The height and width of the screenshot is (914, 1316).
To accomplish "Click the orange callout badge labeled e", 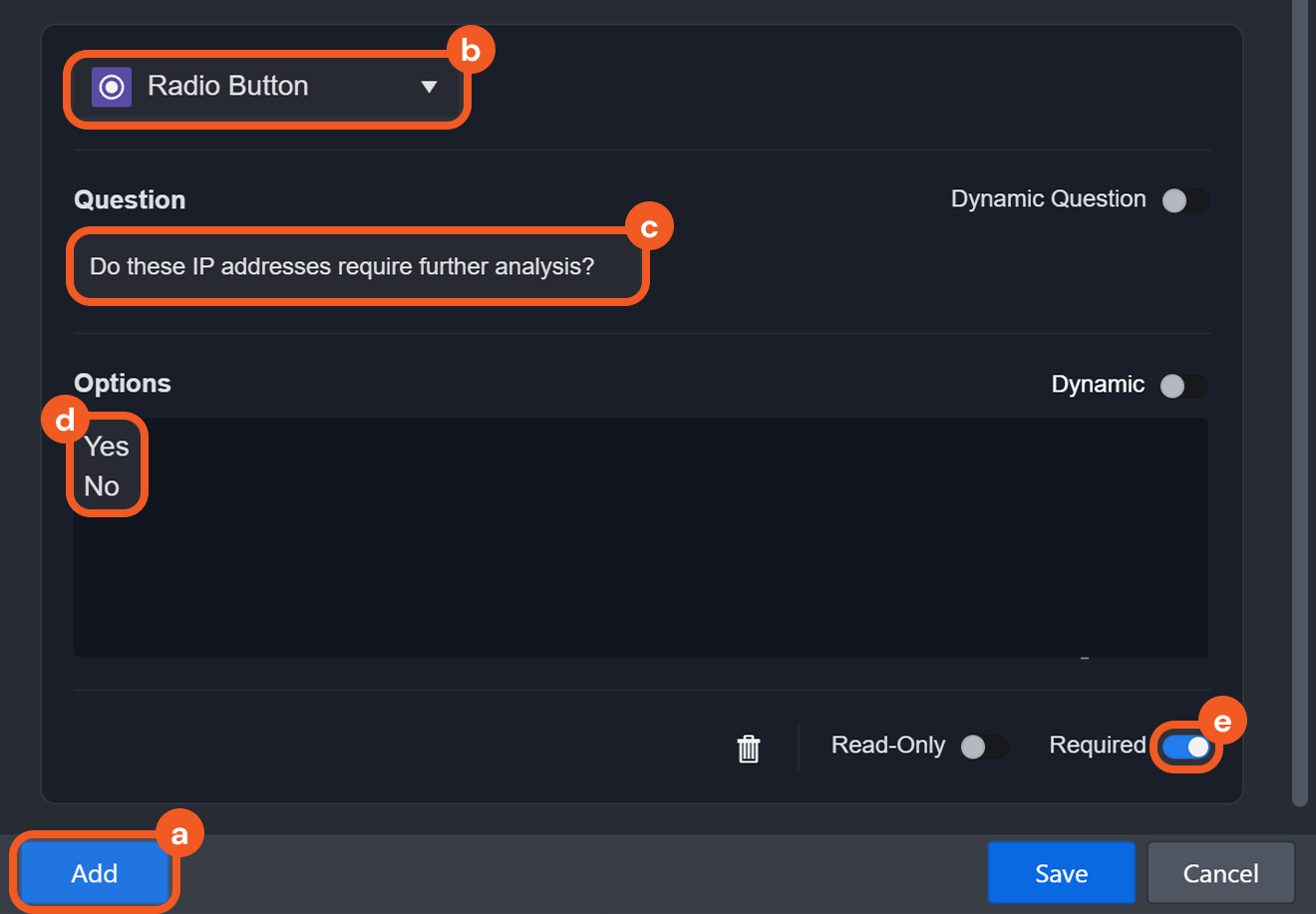I will [1222, 722].
